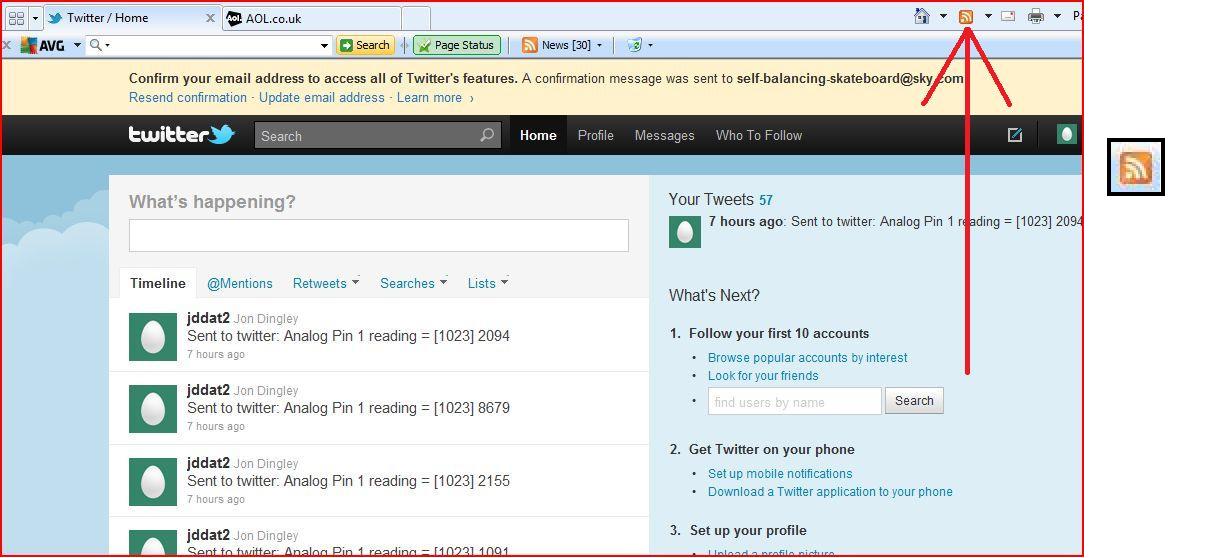The image size is (1217, 558).
Task: Open a new blank browser tab
Action: coord(416,18)
